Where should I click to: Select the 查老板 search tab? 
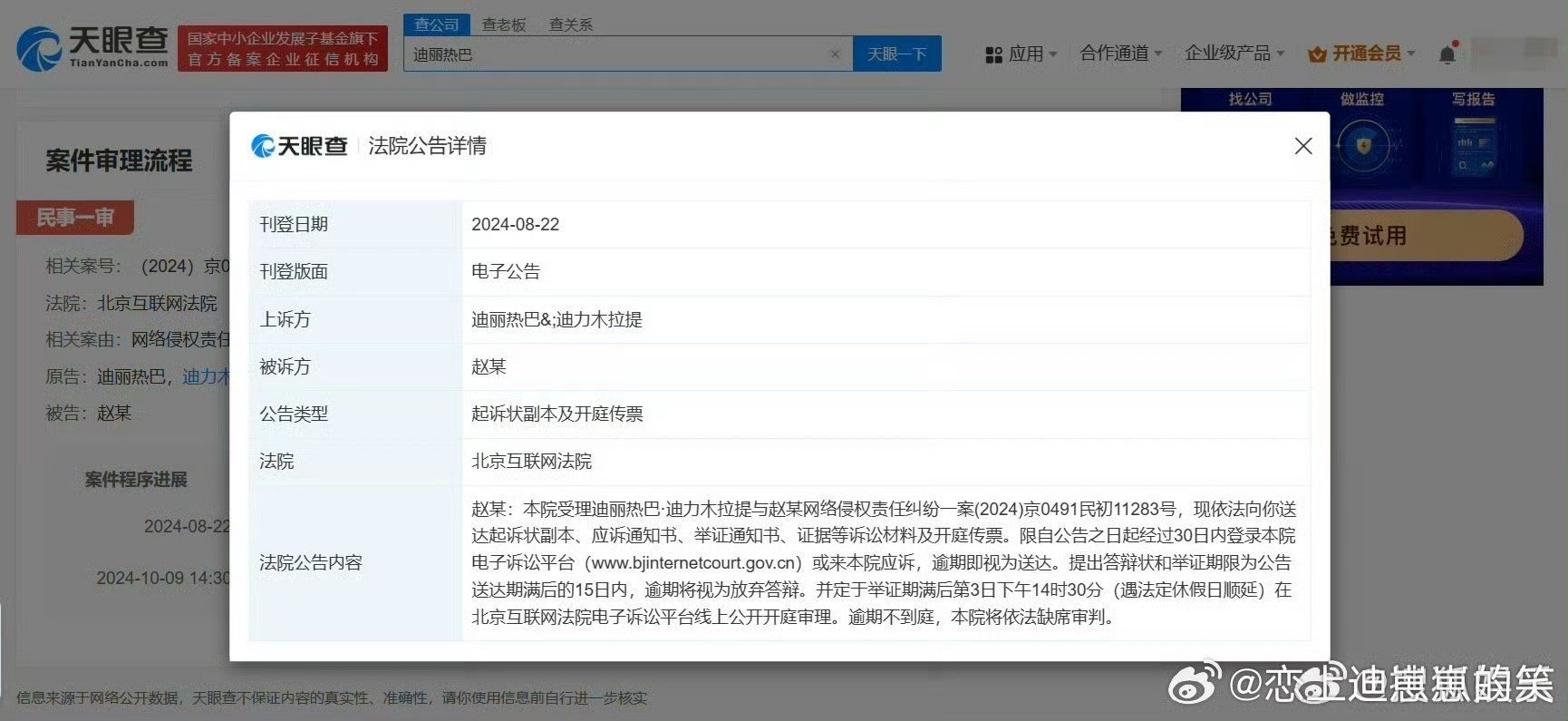click(504, 24)
